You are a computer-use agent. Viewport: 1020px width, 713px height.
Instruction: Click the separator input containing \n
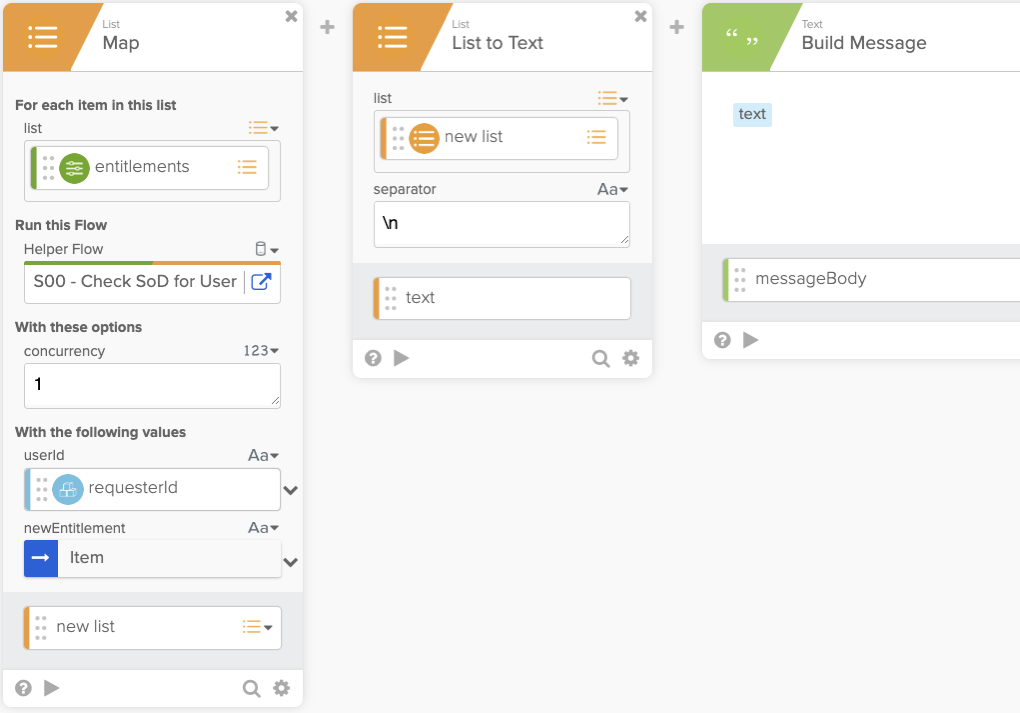[x=500, y=224]
